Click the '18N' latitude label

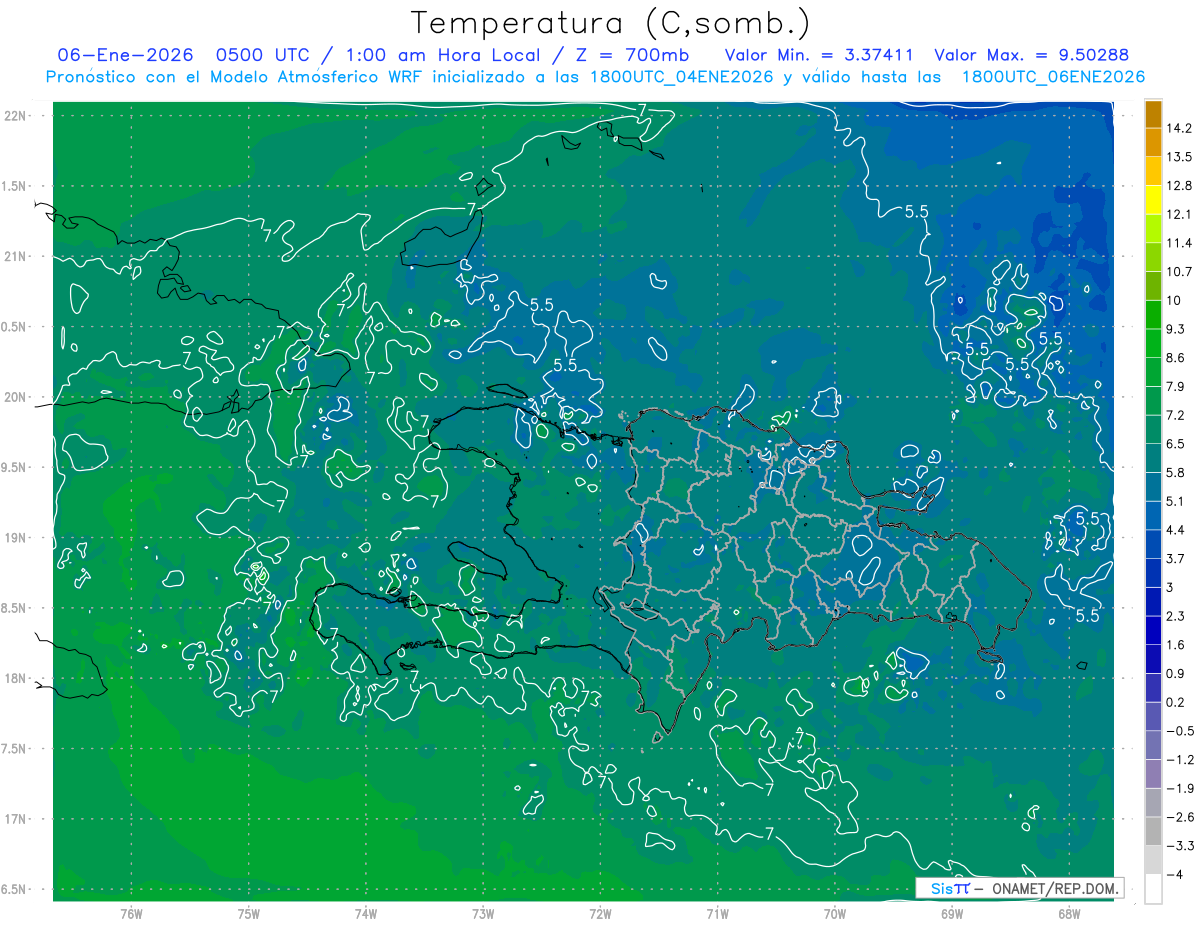click(15, 678)
